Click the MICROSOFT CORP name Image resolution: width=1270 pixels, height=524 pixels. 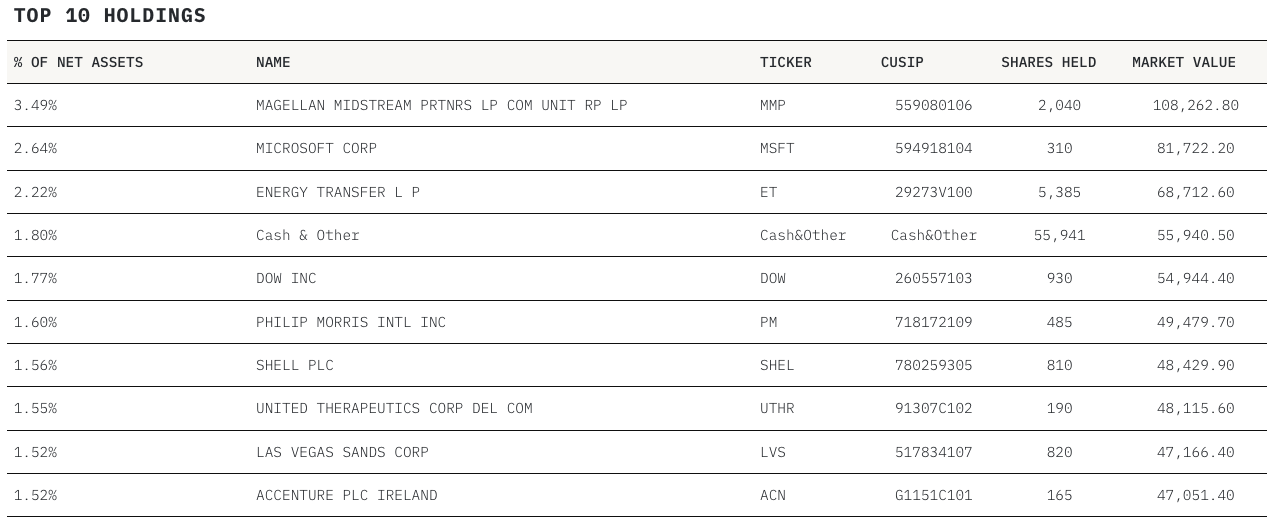tap(316, 148)
